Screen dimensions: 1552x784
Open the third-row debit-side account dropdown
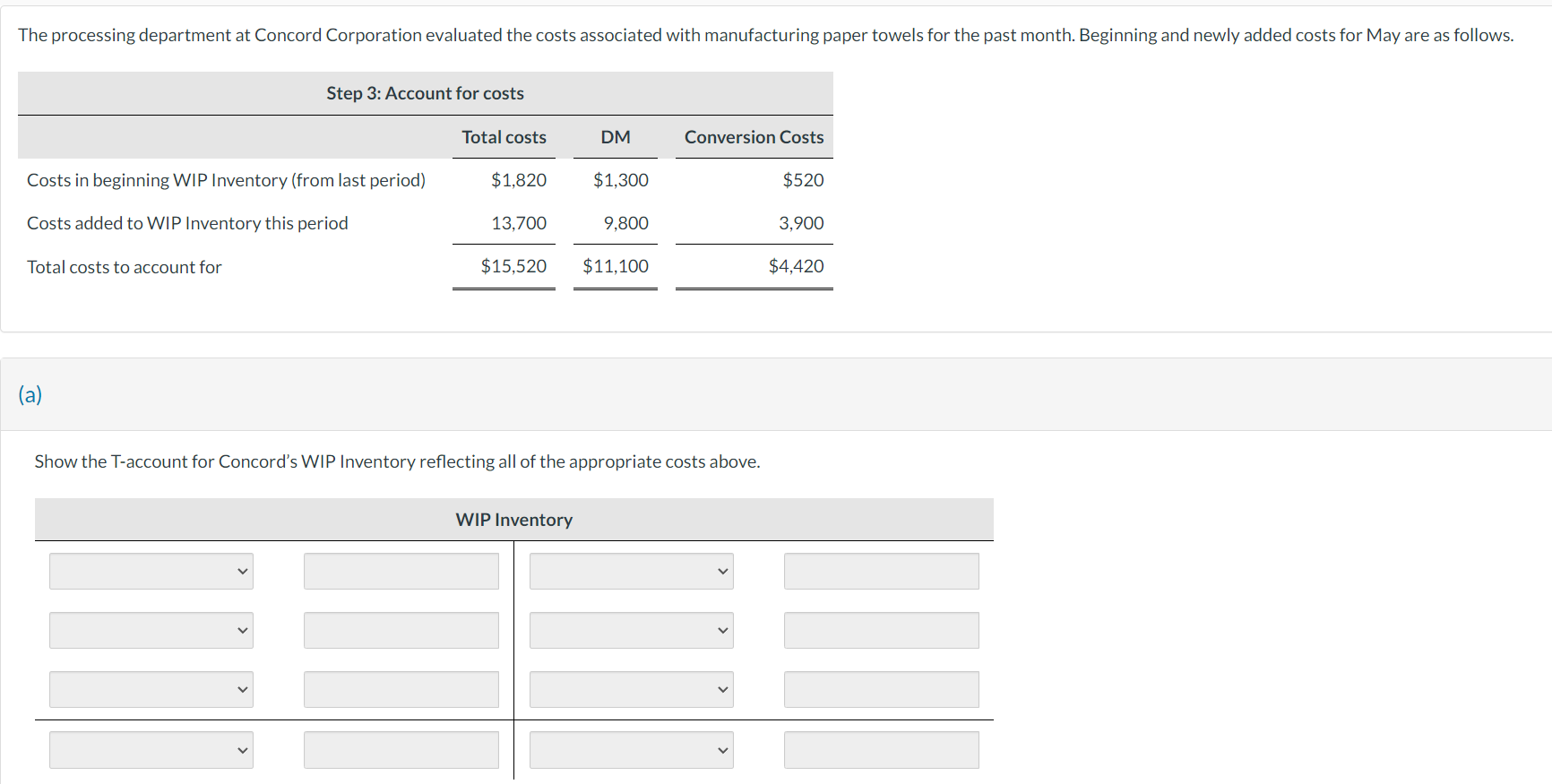point(151,689)
